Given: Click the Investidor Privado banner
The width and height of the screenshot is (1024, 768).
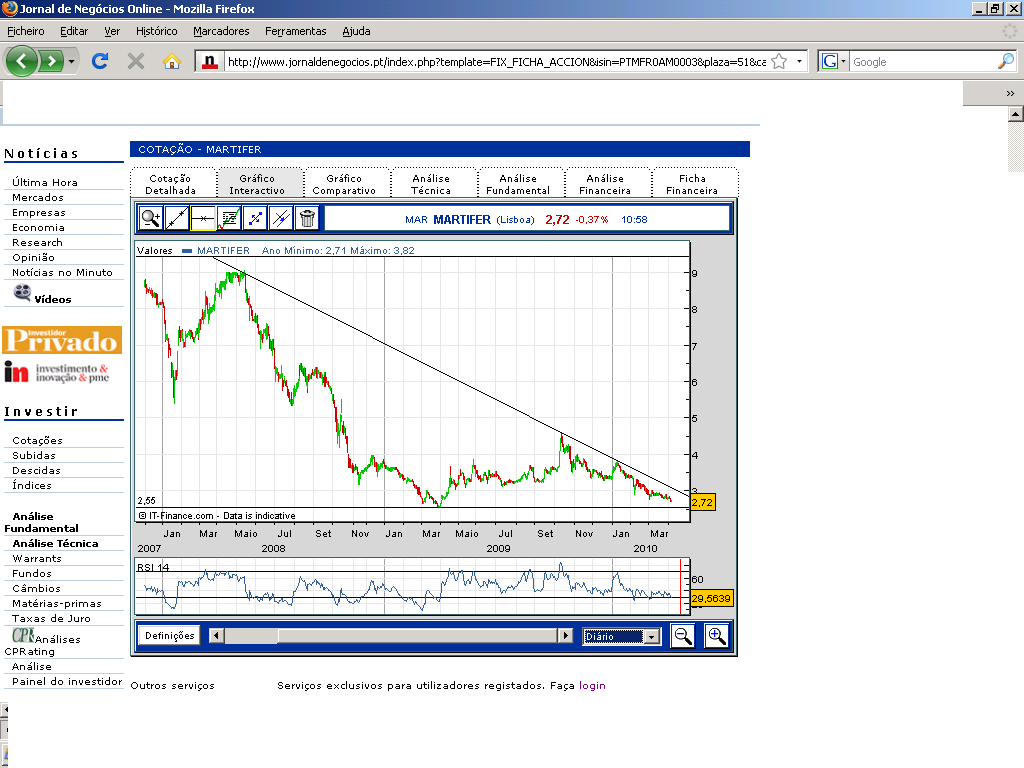Looking at the screenshot, I should (x=62, y=340).
